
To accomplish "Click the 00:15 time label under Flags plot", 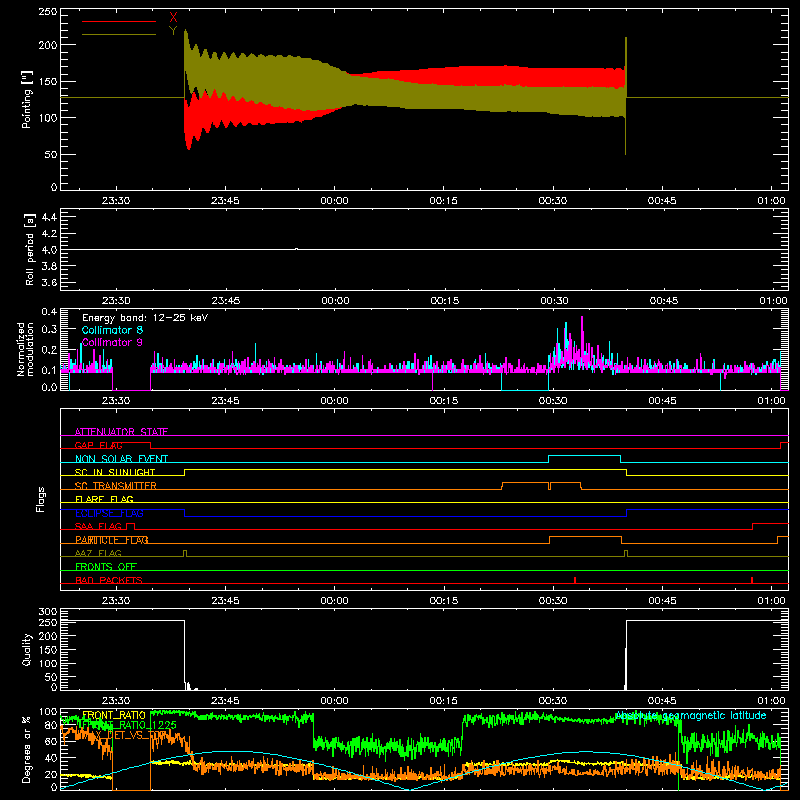I will (443, 601).
